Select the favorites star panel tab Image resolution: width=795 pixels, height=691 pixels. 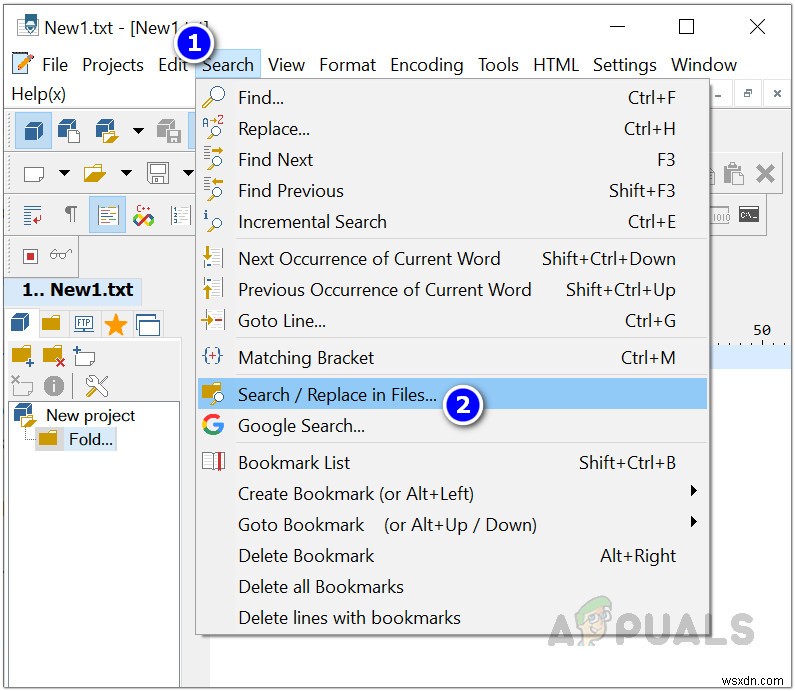click(x=116, y=324)
